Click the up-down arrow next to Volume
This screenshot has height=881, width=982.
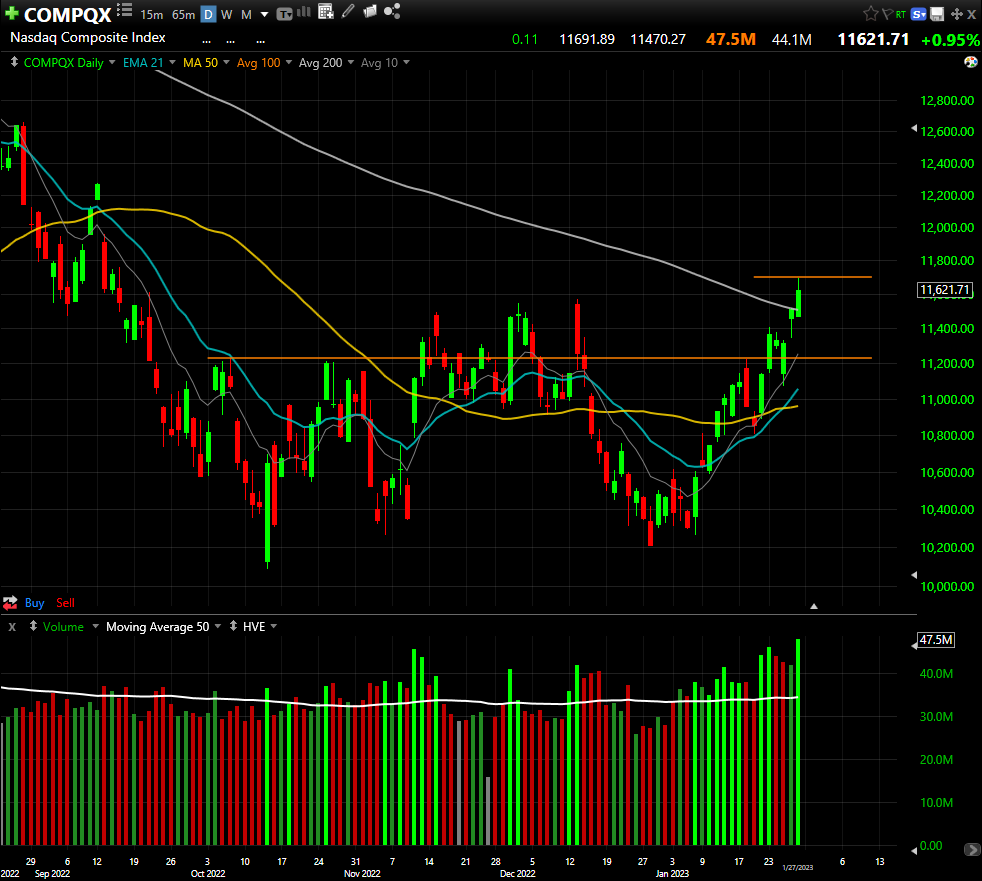[33, 626]
